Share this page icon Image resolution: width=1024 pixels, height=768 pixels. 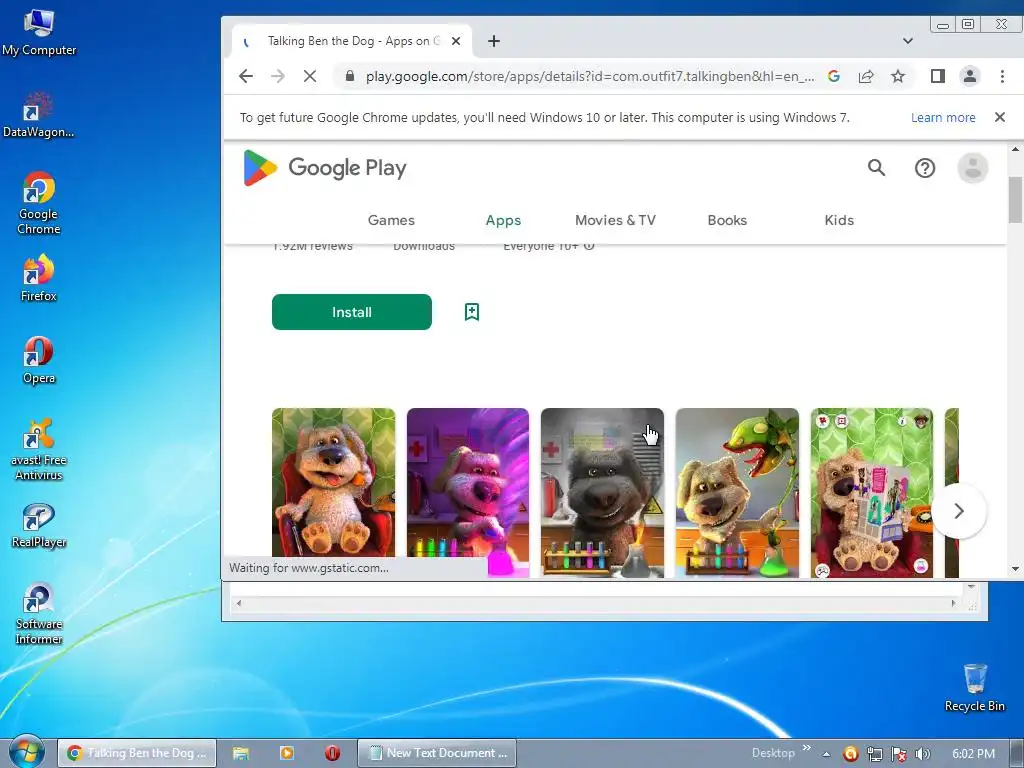click(866, 76)
